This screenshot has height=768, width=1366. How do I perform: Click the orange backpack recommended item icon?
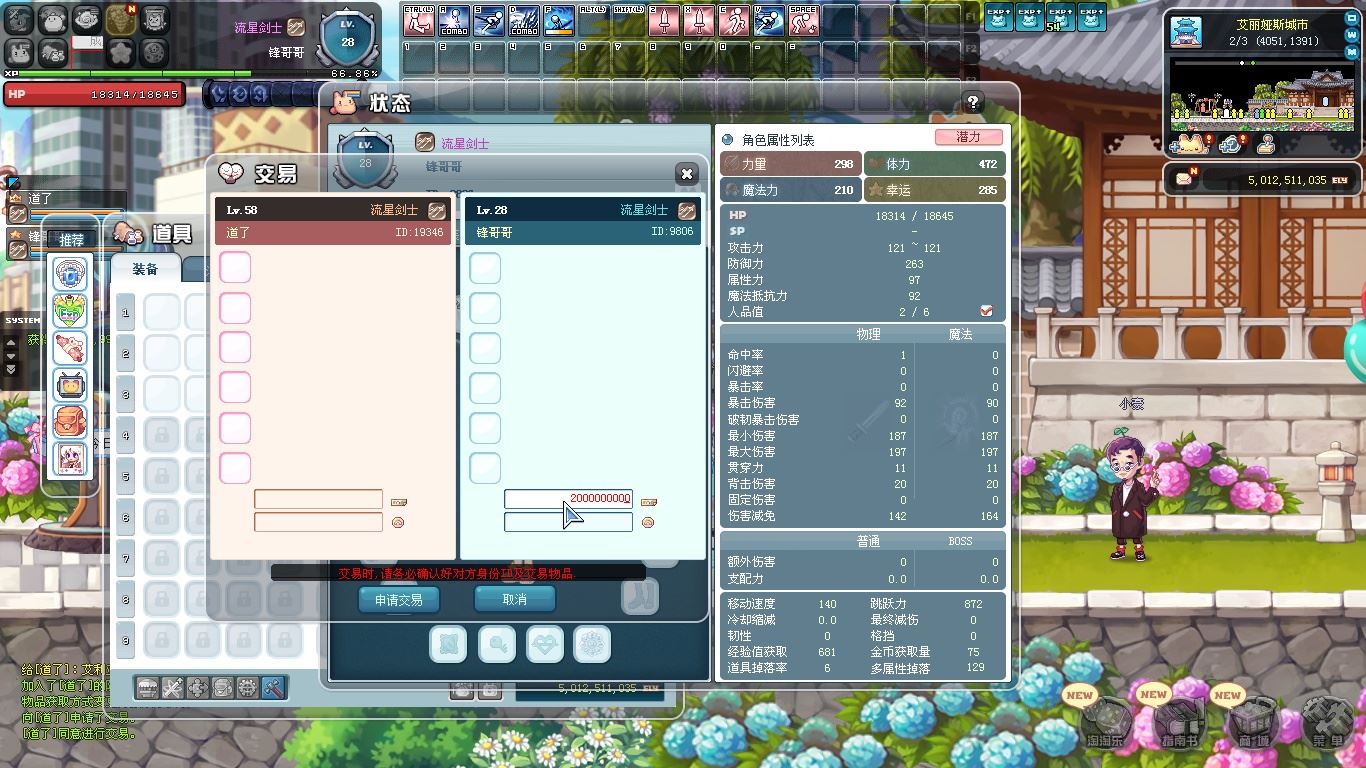click(x=70, y=422)
